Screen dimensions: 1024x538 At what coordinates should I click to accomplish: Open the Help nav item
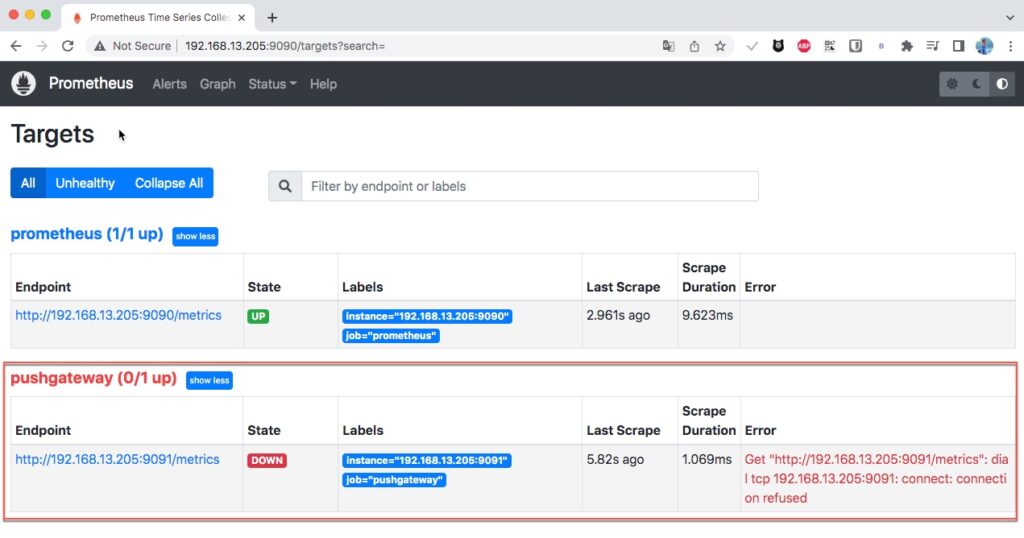[323, 84]
